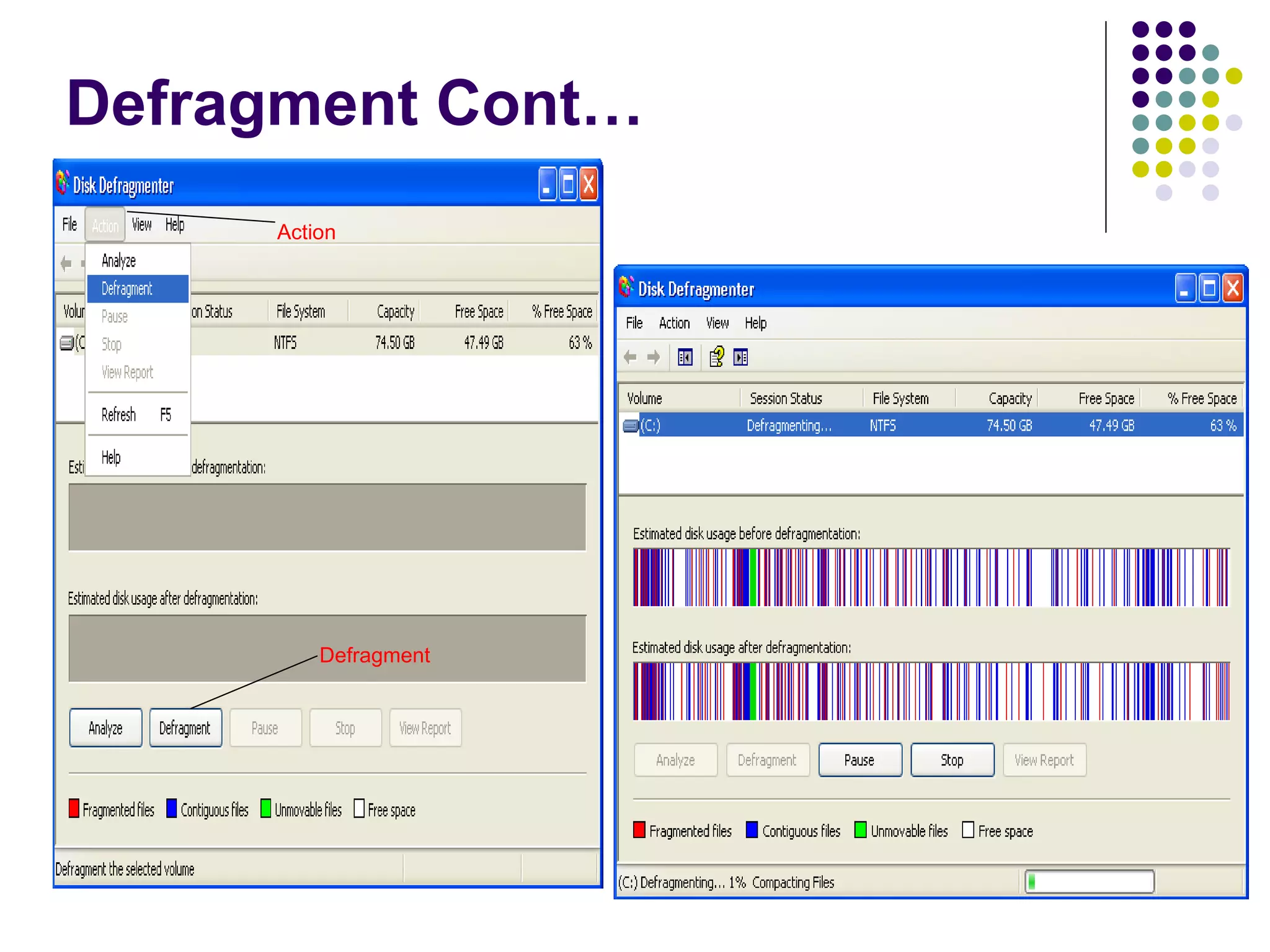Click forward arrow in right Defragmenter toolbar
Viewport: 1270px width, 952px height.
[x=653, y=357]
